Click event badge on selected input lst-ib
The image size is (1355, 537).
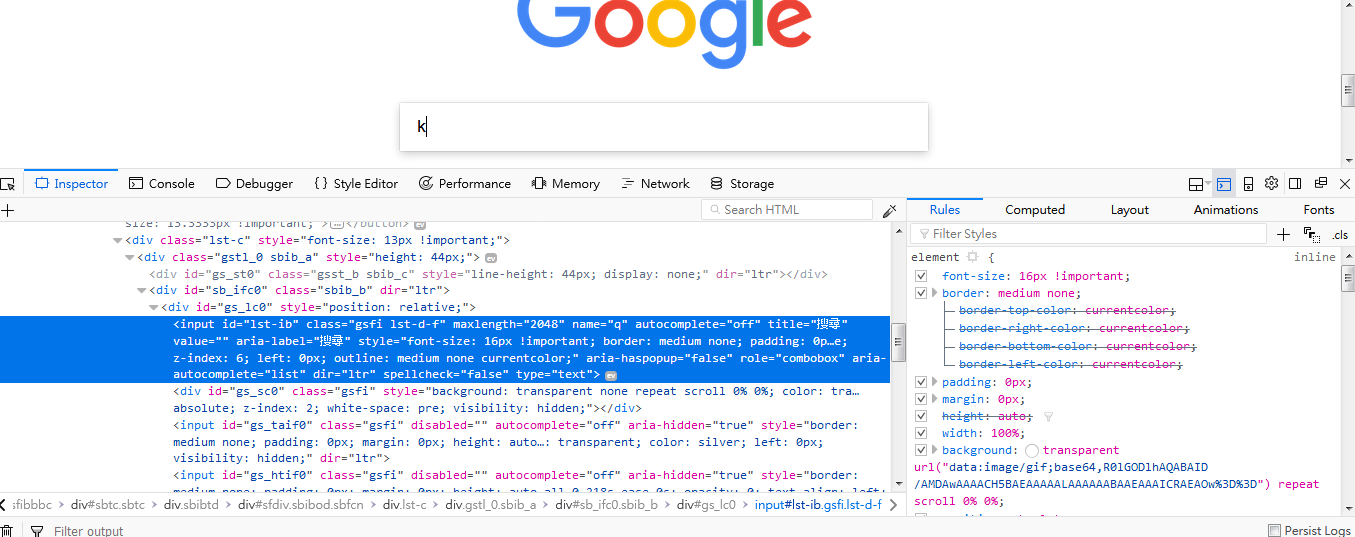[611, 375]
